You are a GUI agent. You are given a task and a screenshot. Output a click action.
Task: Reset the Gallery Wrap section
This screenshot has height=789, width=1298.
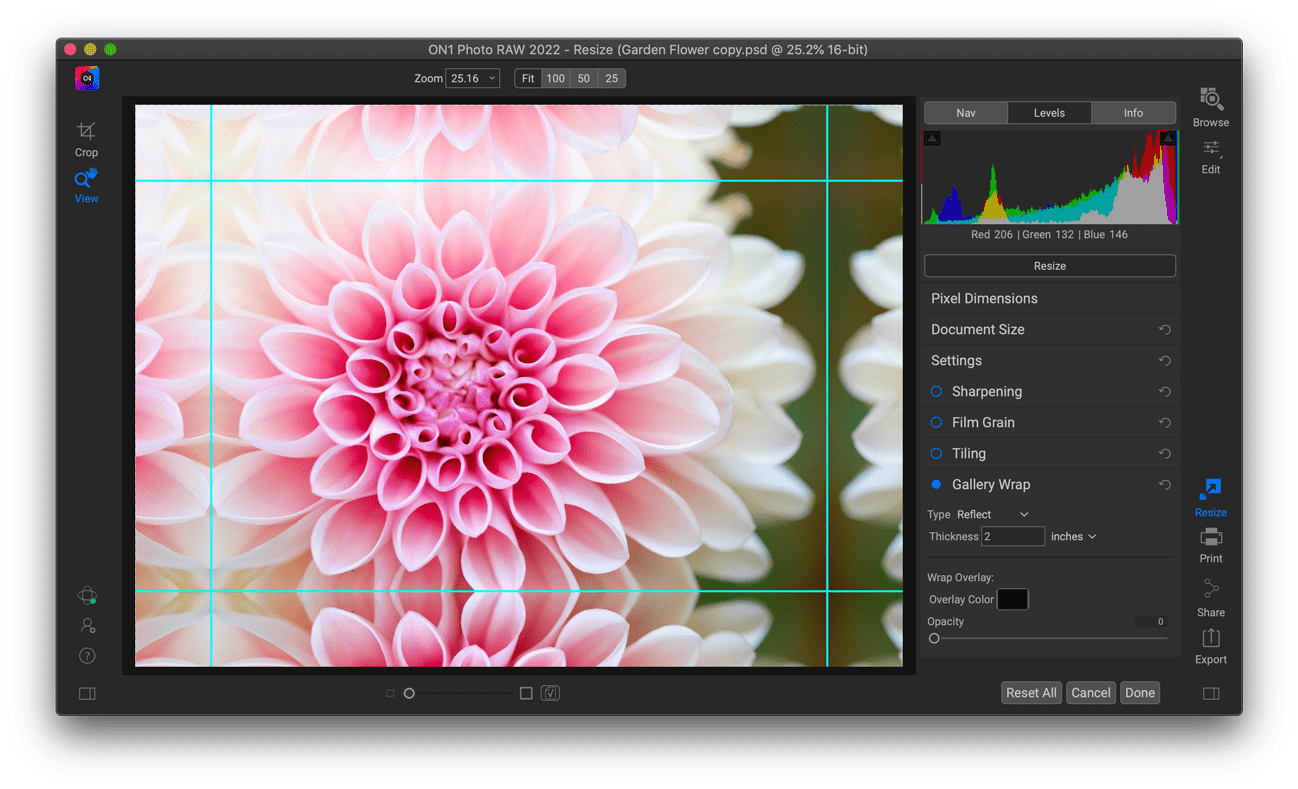[x=1164, y=484]
